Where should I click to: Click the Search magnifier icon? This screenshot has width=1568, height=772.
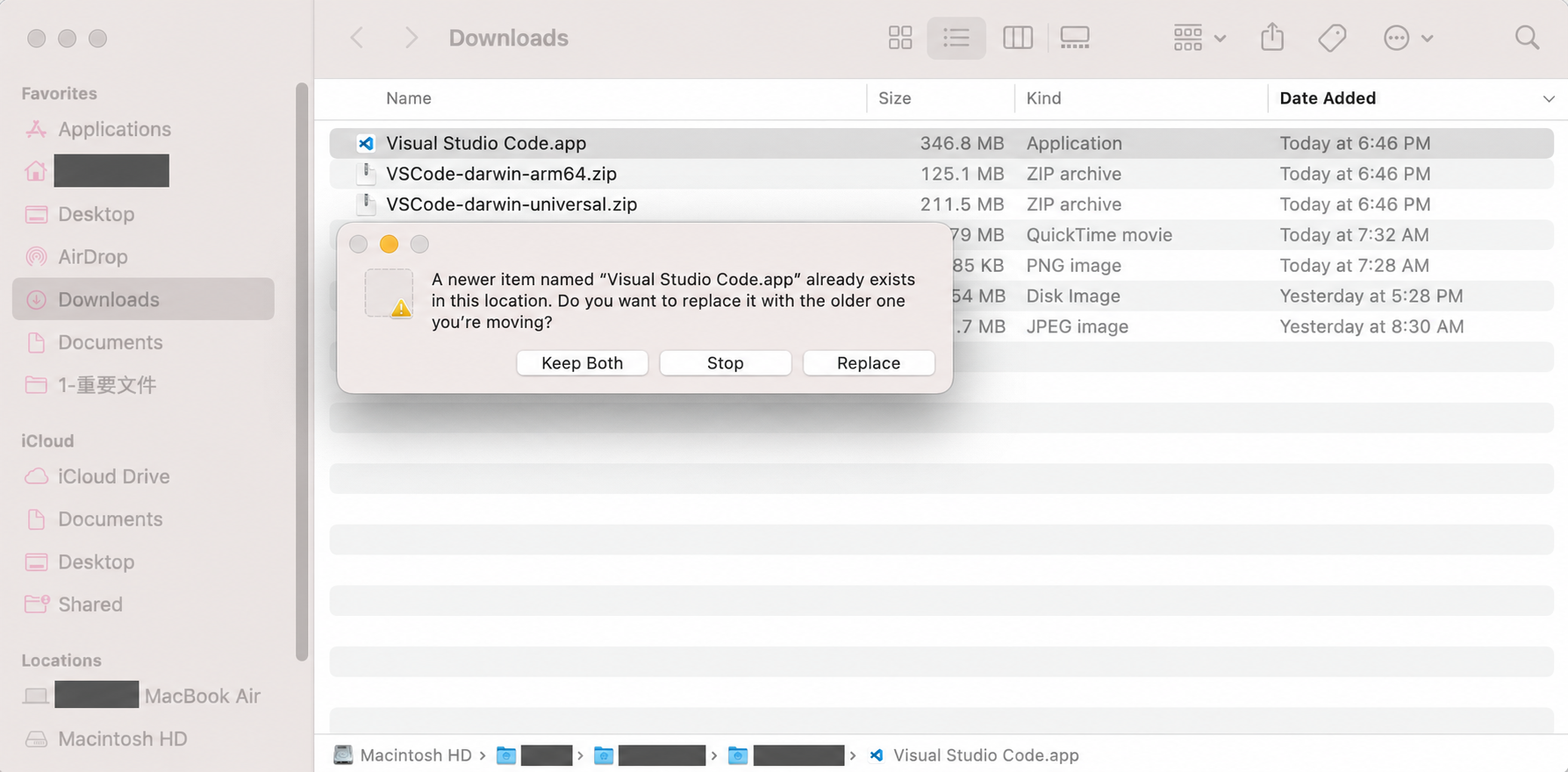pyautogui.click(x=1527, y=38)
